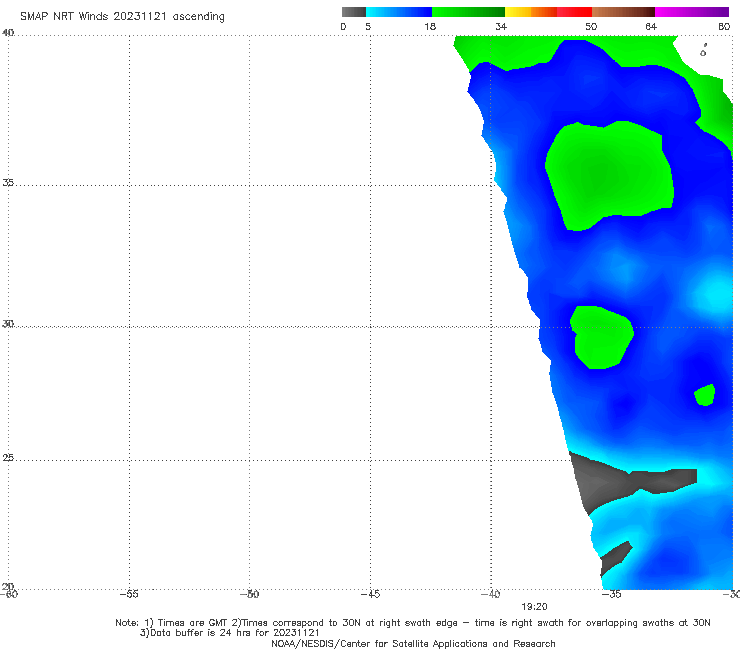This screenshot has height=650, width=740.
Task: Click the color bar label '34'
Action: tap(501, 26)
